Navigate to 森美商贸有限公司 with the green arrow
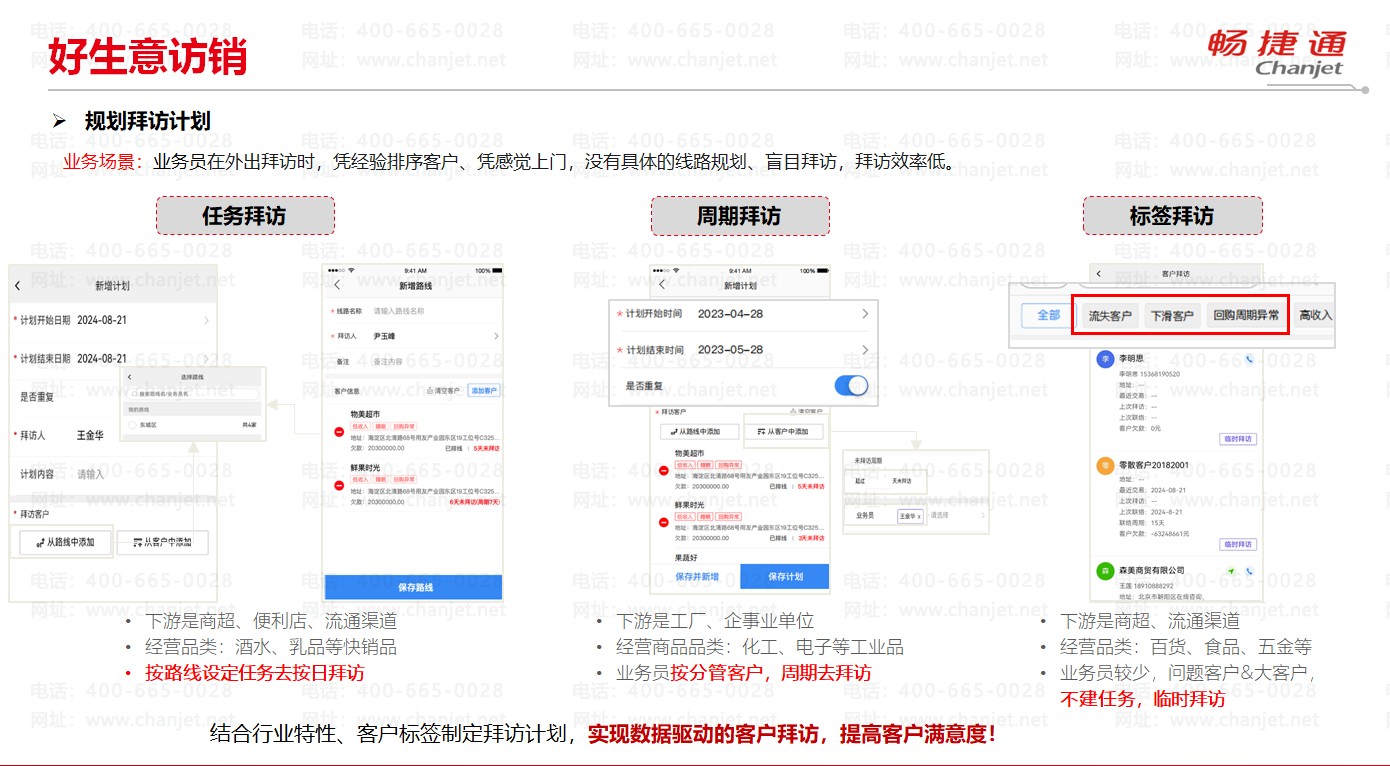 1233,571
